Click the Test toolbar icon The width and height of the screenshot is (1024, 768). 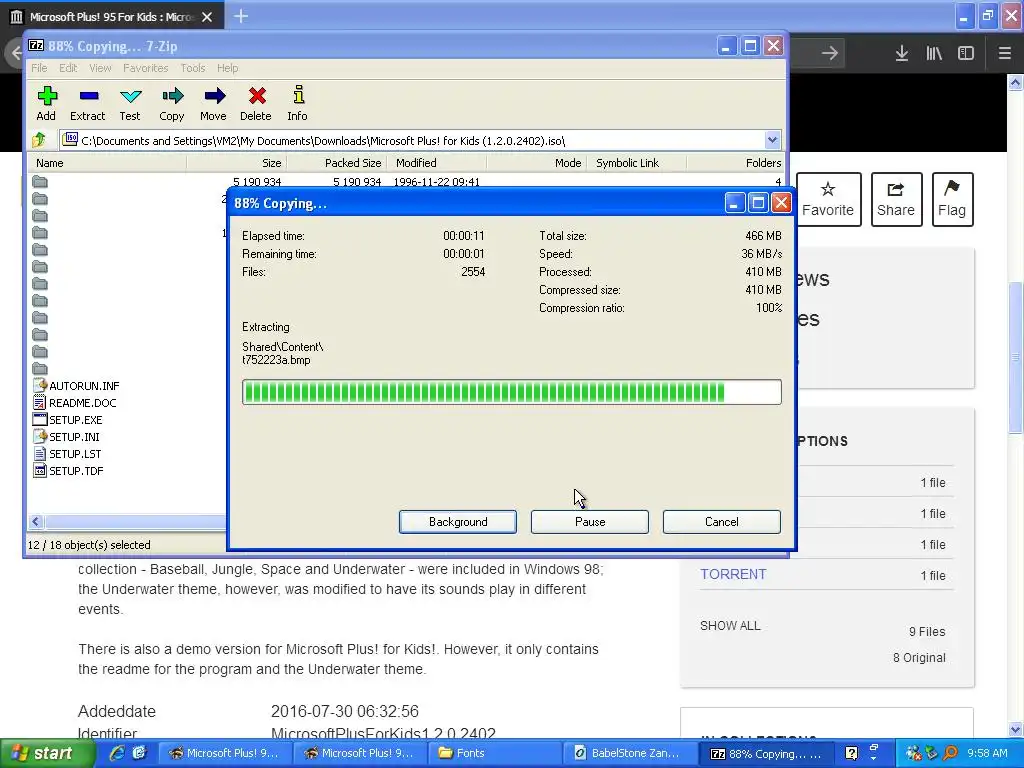pos(130,103)
